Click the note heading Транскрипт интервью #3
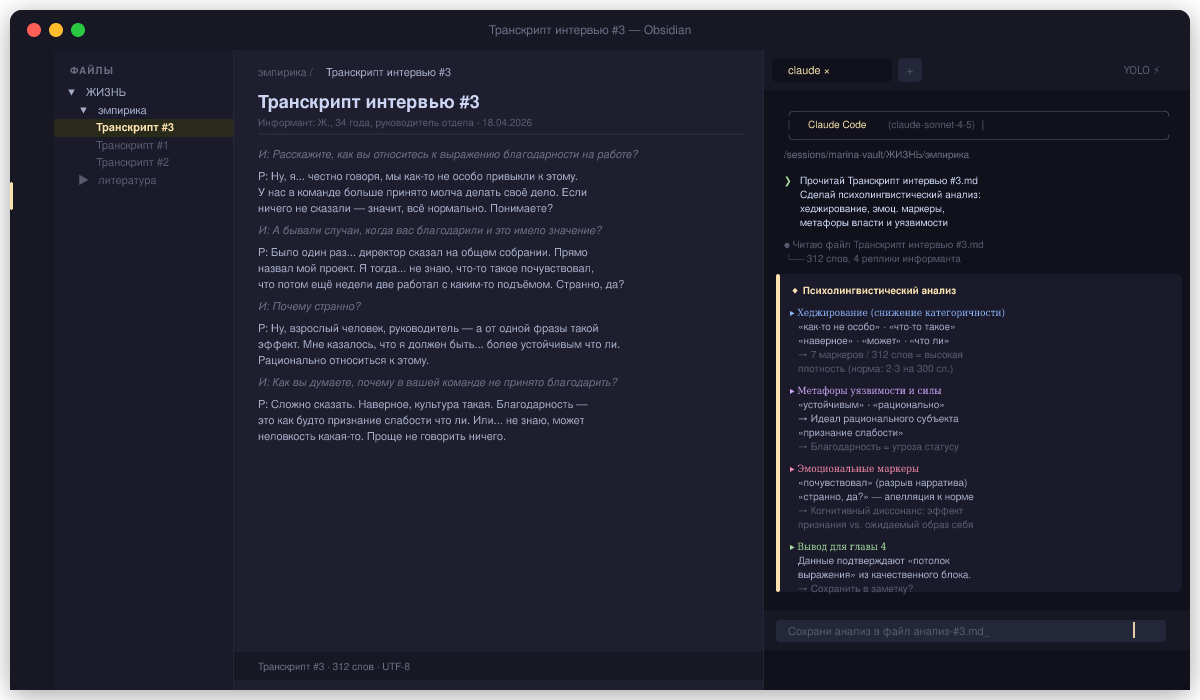 369,102
